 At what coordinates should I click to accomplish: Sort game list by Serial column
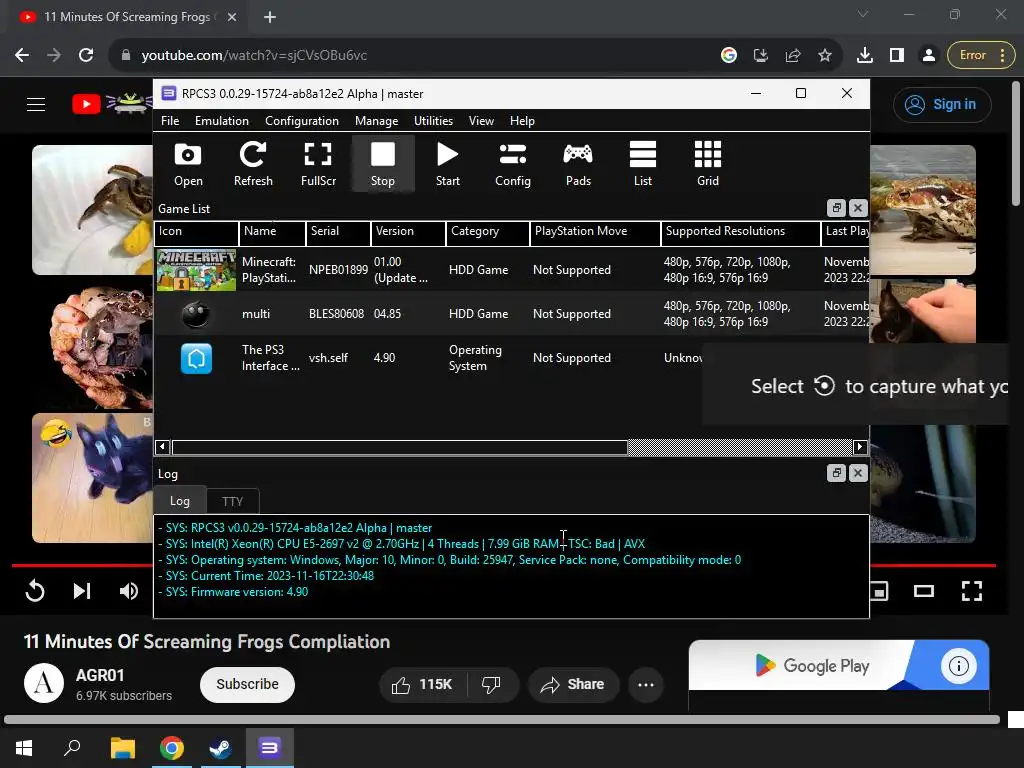[x=338, y=231]
